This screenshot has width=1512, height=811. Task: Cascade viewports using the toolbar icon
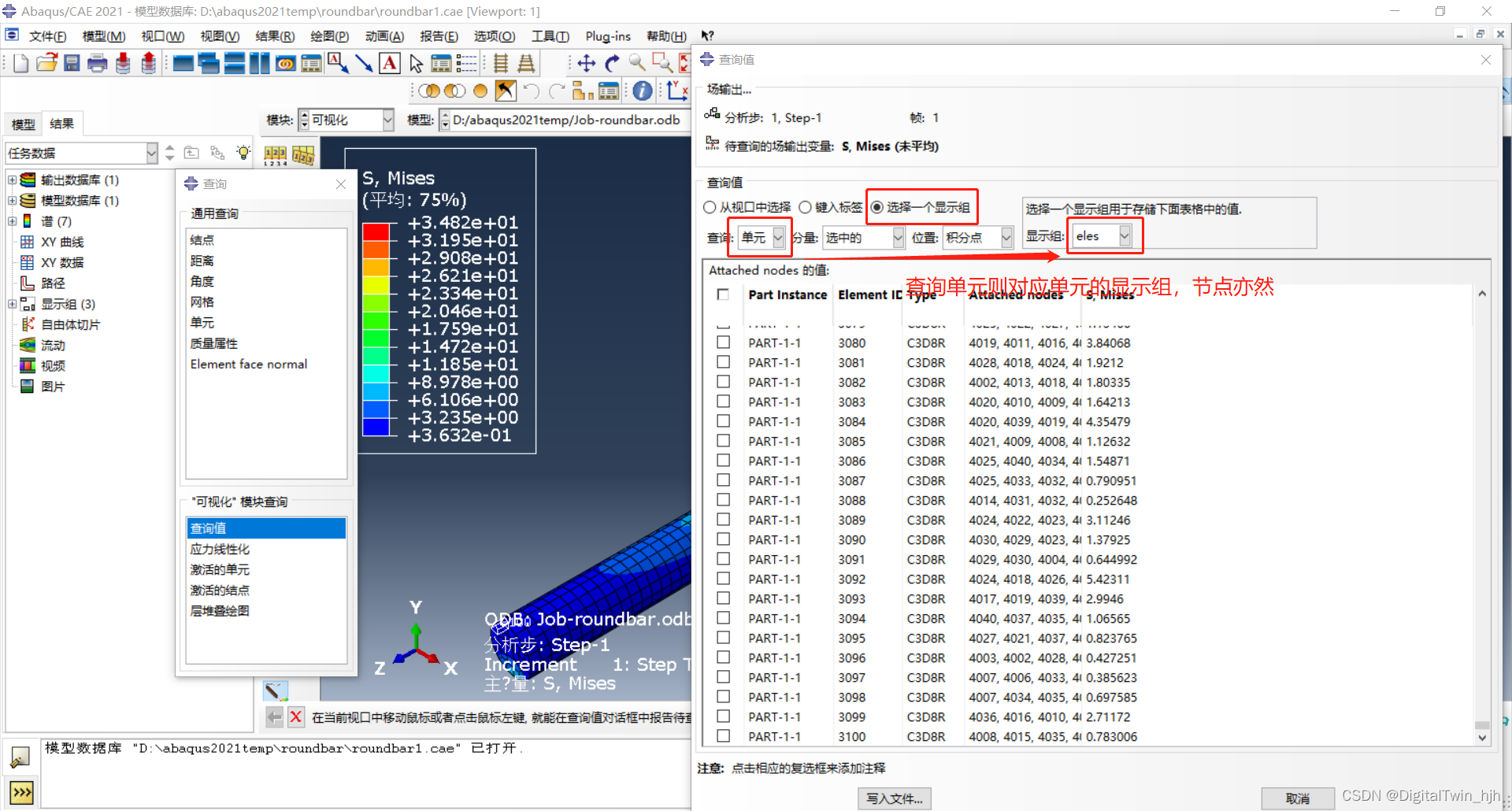click(209, 64)
